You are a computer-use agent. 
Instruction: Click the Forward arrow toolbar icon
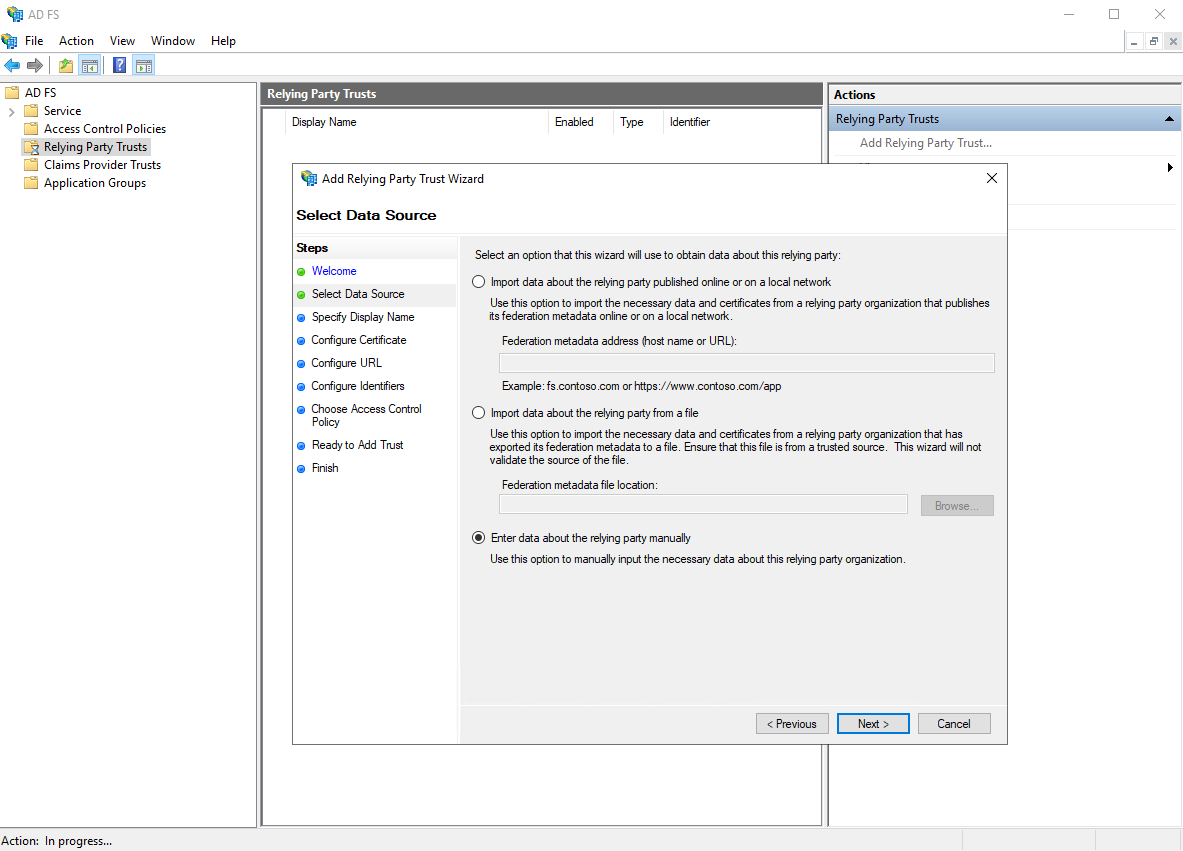(x=35, y=66)
